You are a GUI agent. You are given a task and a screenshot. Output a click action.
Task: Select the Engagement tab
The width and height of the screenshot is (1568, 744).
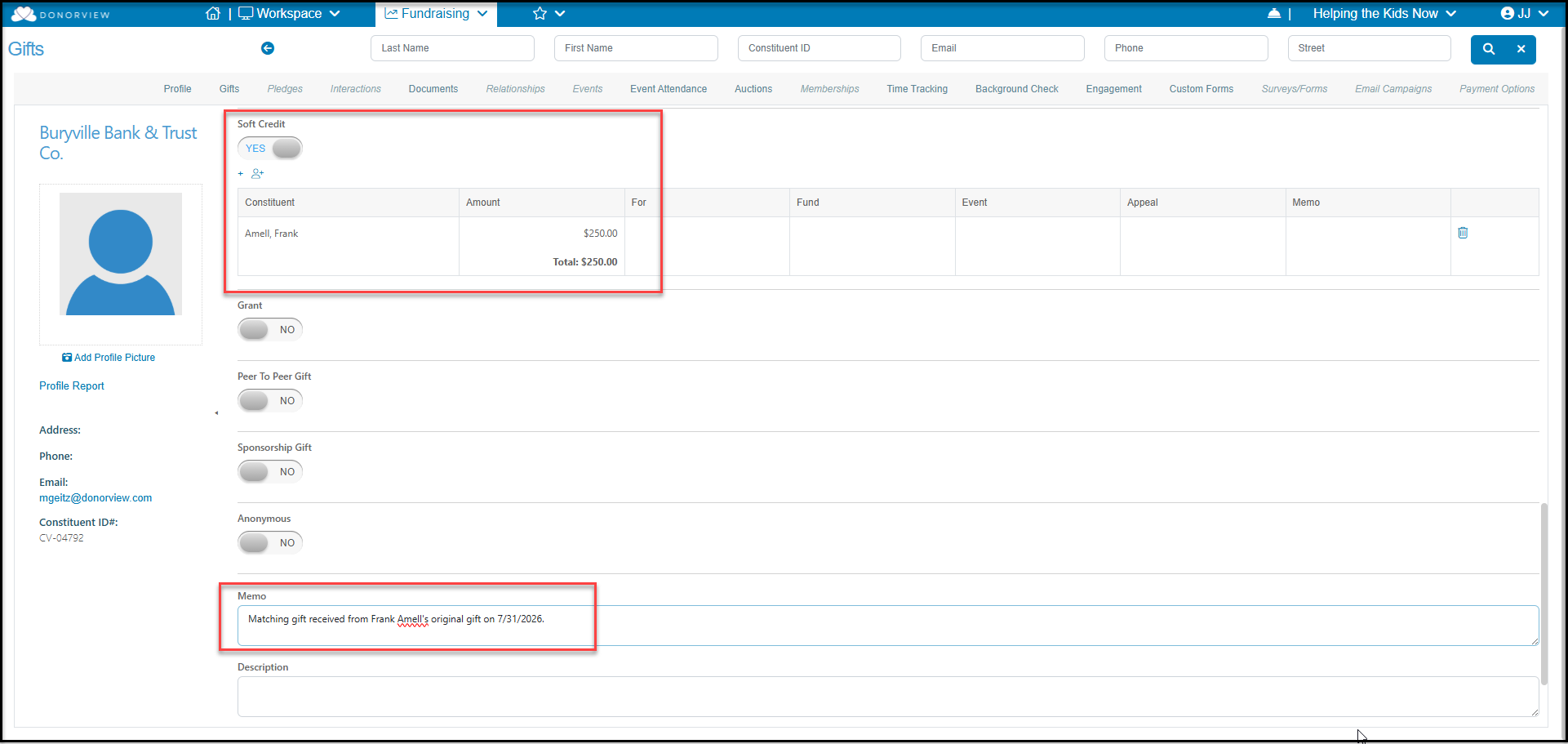1114,89
